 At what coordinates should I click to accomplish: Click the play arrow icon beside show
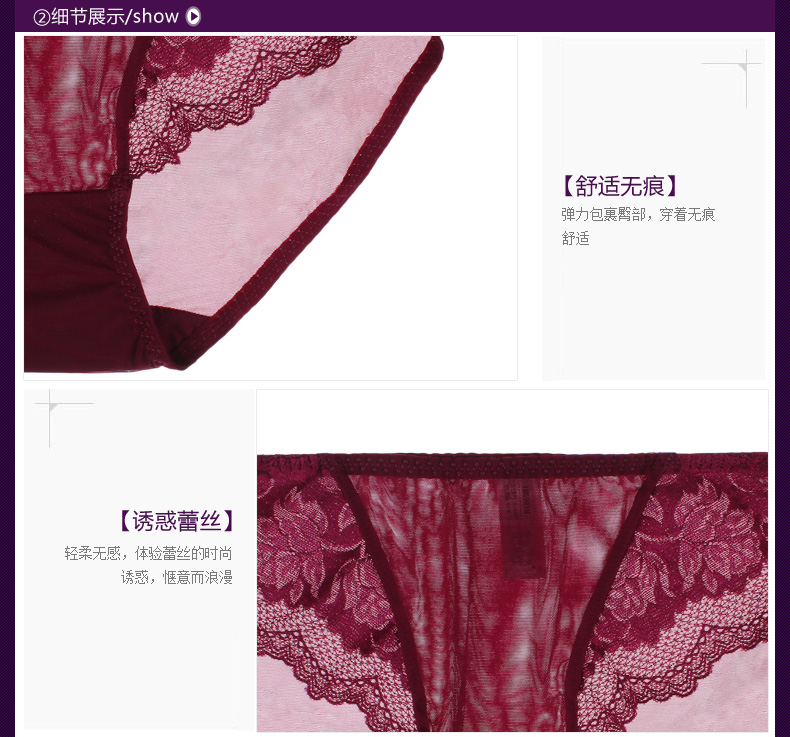coord(193,17)
